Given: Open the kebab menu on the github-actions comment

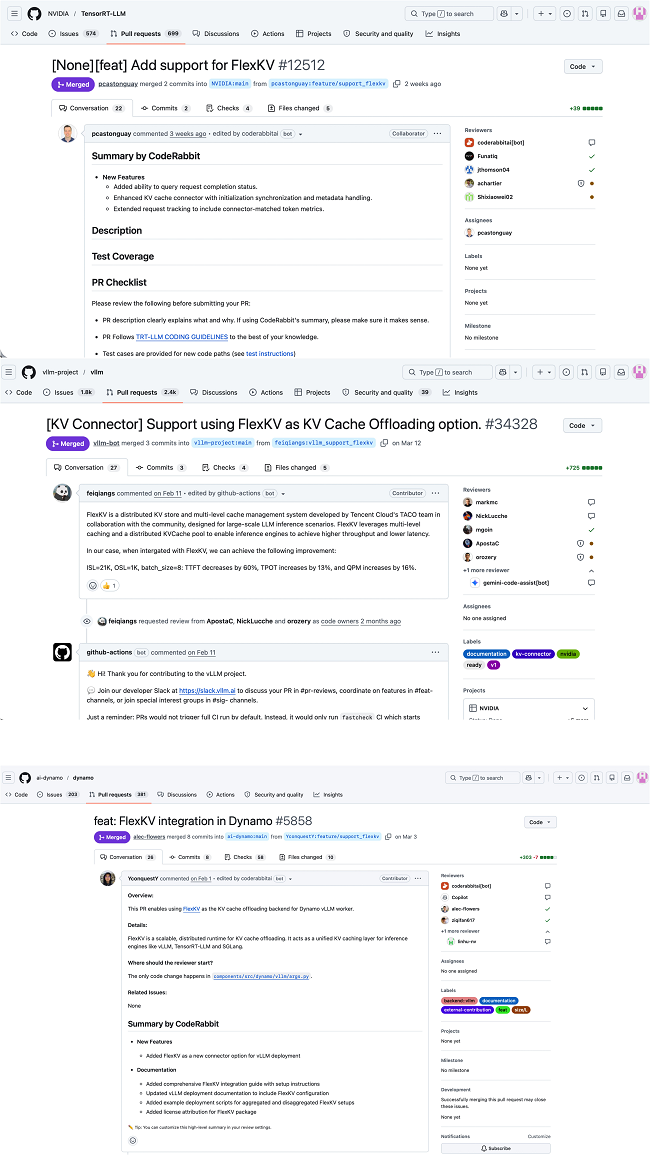Looking at the screenshot, I should click(x=437, y=653).
